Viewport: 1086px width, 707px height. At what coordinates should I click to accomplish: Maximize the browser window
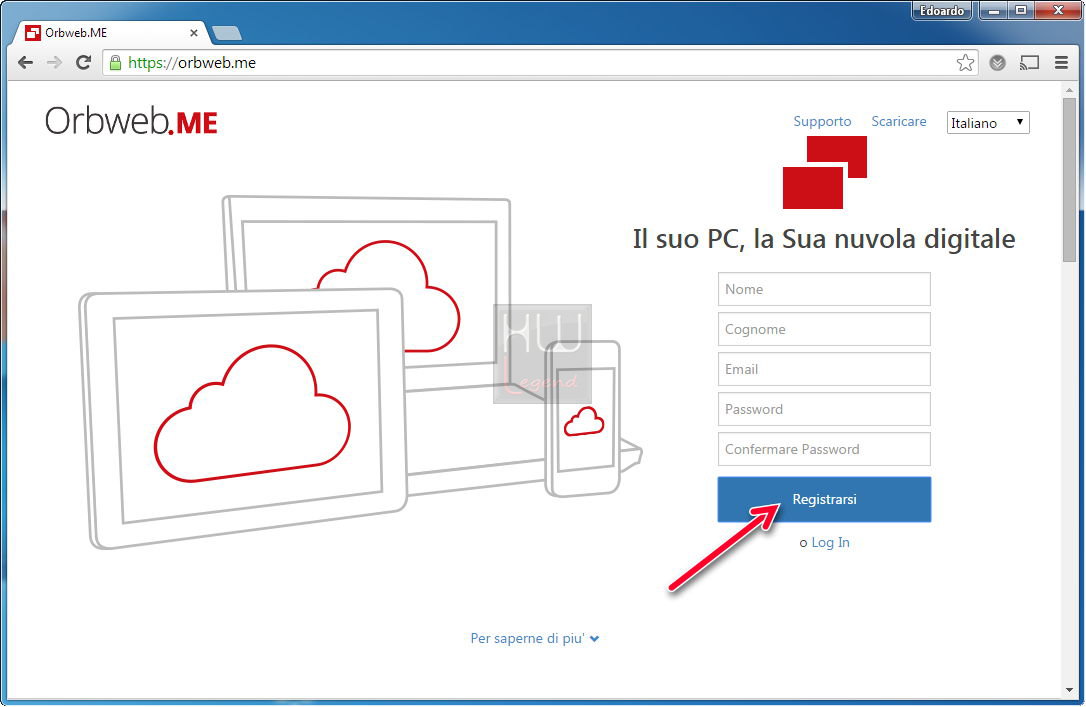(x=1021, y=11)
